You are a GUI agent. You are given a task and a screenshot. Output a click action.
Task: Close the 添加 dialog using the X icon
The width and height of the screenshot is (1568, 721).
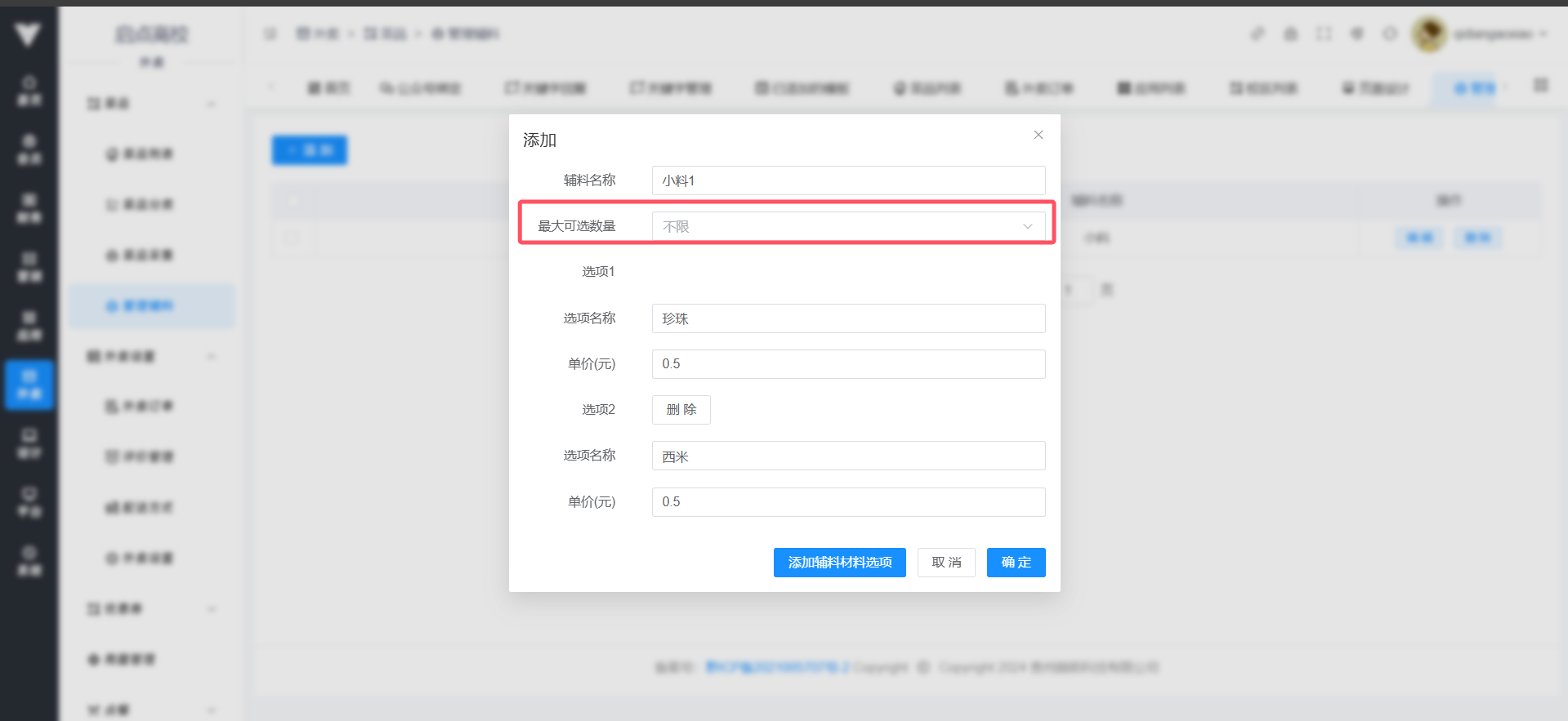click(x=1038, y=135)
